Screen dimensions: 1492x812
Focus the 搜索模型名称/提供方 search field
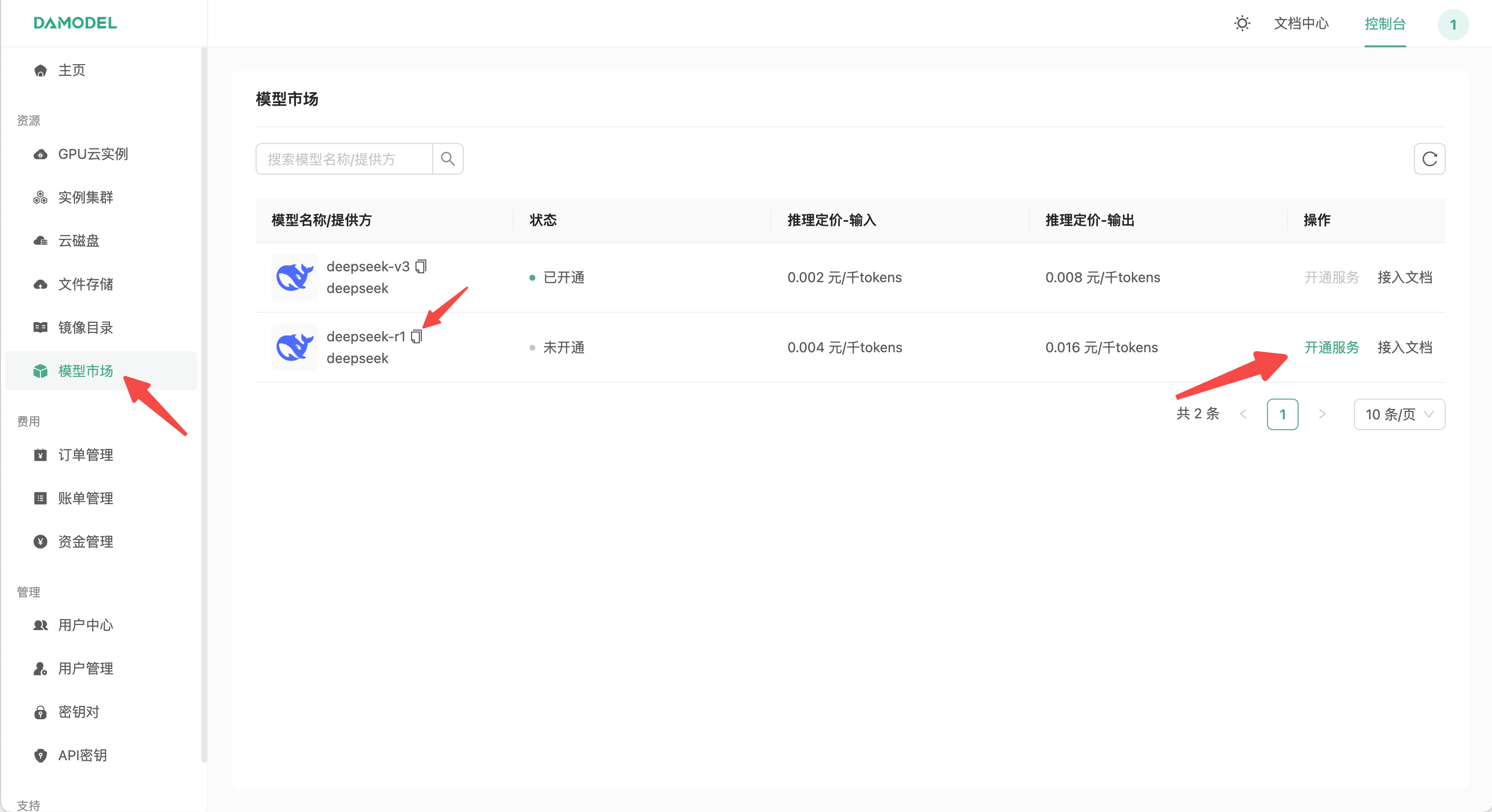point(344,159)
